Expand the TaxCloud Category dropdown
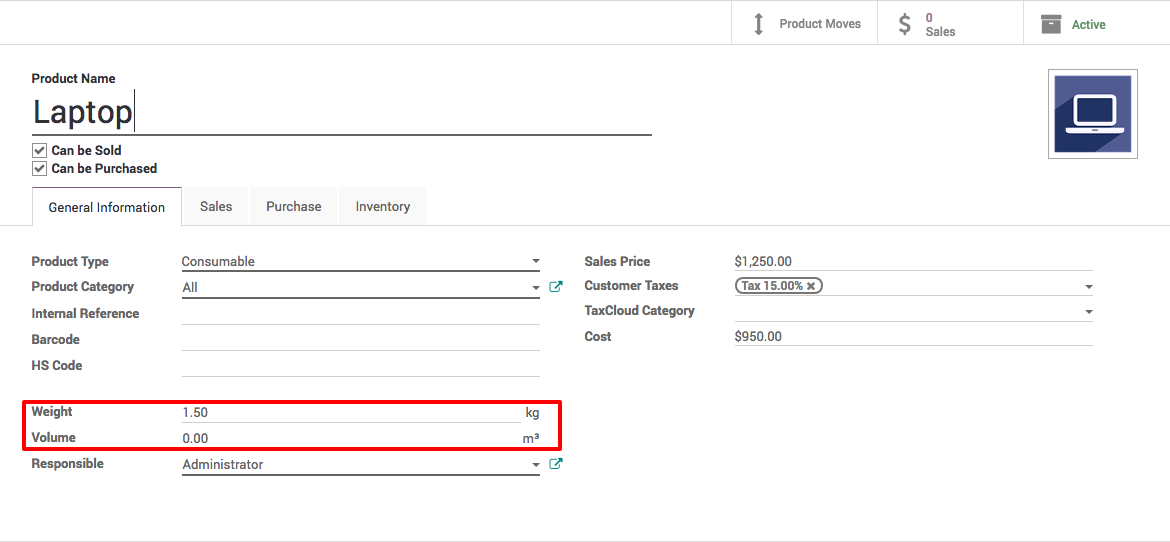Screen dimensions: 1170x542 1088,312
